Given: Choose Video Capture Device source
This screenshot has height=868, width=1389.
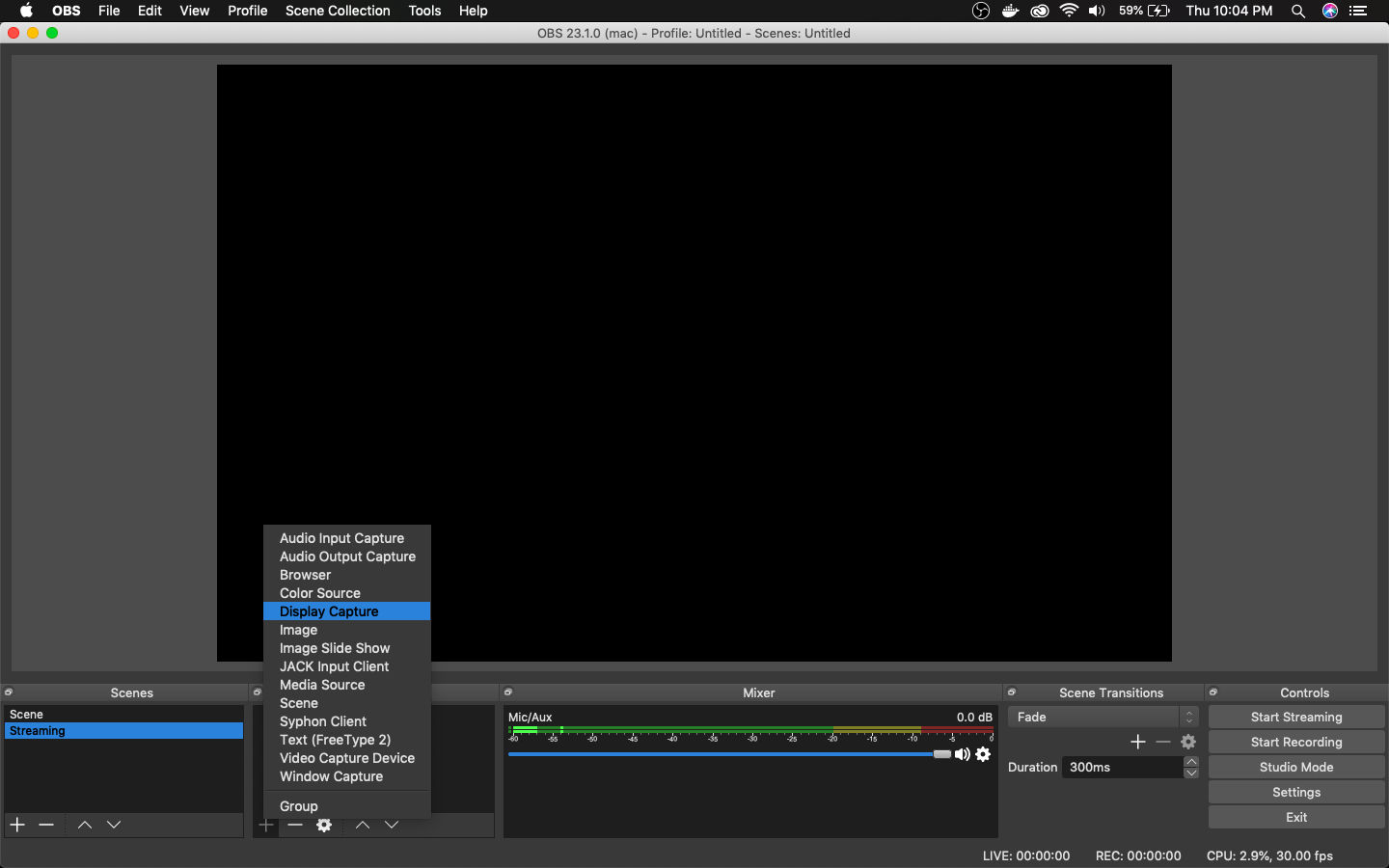Looking at the screenshot, I should click(x=346, y=758).
